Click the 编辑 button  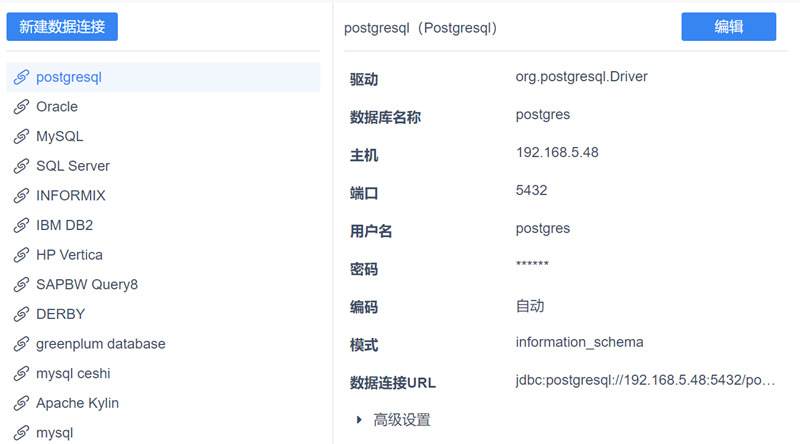(x=728, y=27)
